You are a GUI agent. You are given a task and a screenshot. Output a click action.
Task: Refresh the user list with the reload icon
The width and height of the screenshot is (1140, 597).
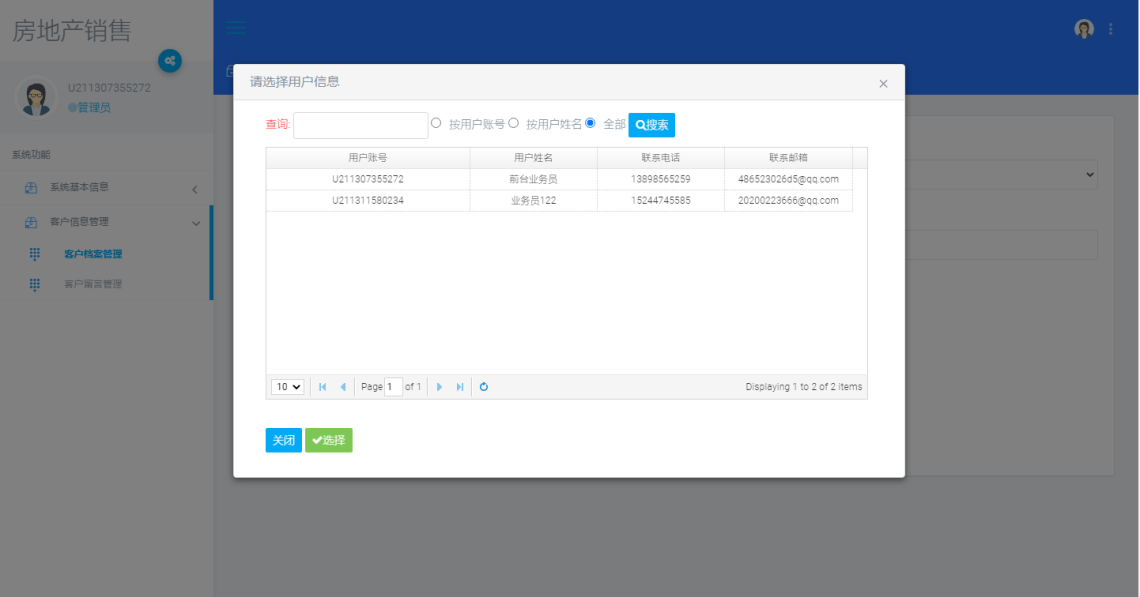click(483, 386)
